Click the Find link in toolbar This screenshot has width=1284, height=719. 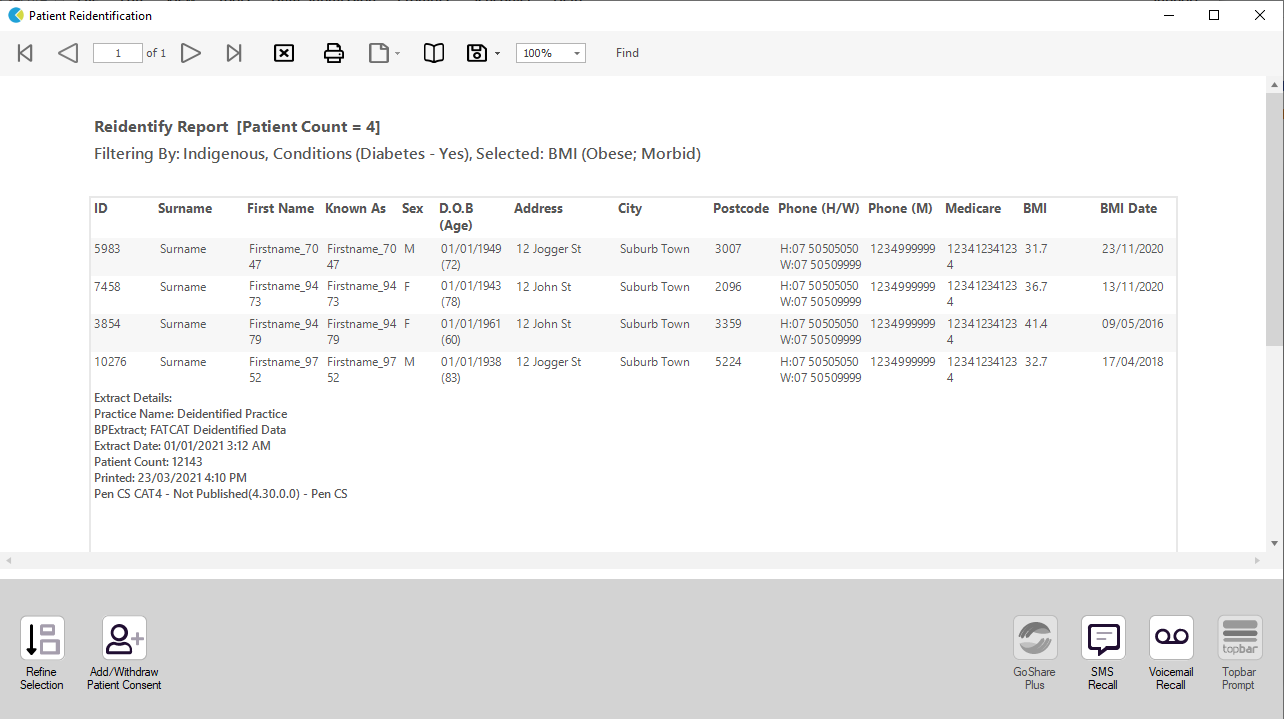(x=627, y=53)
